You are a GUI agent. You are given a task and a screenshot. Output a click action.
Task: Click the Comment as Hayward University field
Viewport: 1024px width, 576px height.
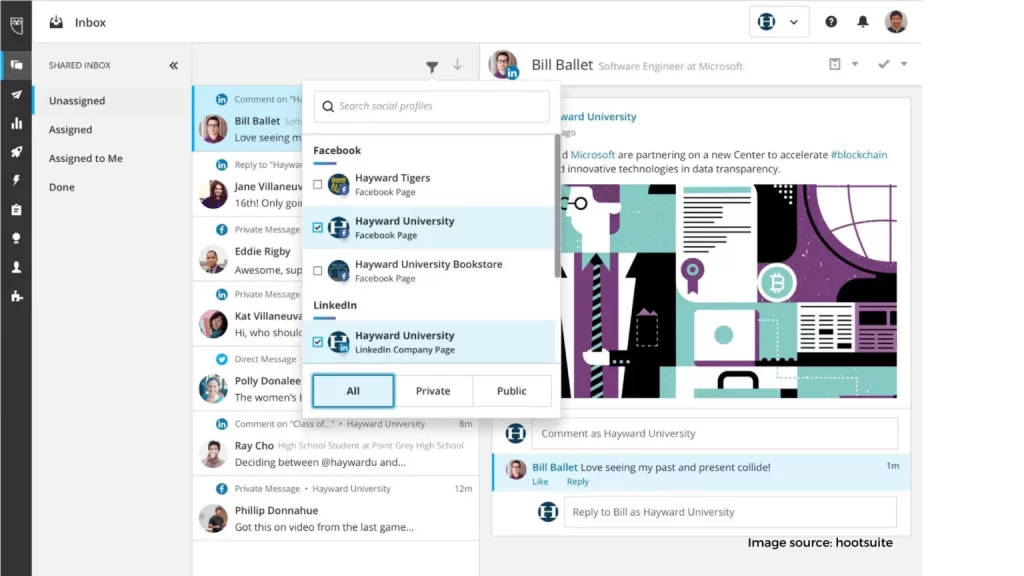pos(714,433)
